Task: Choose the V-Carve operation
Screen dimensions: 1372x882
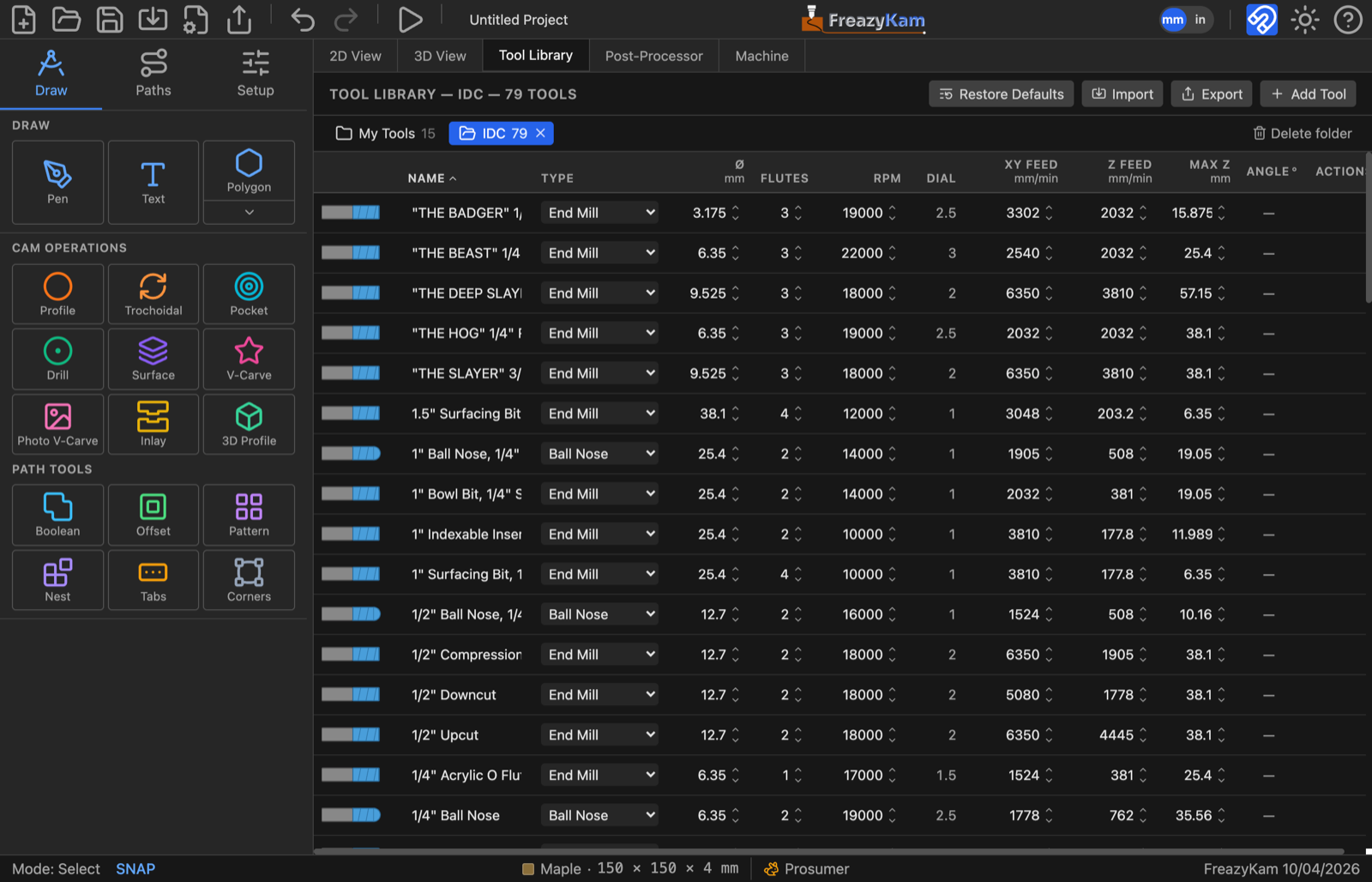Action: click(x=249, y=359)
